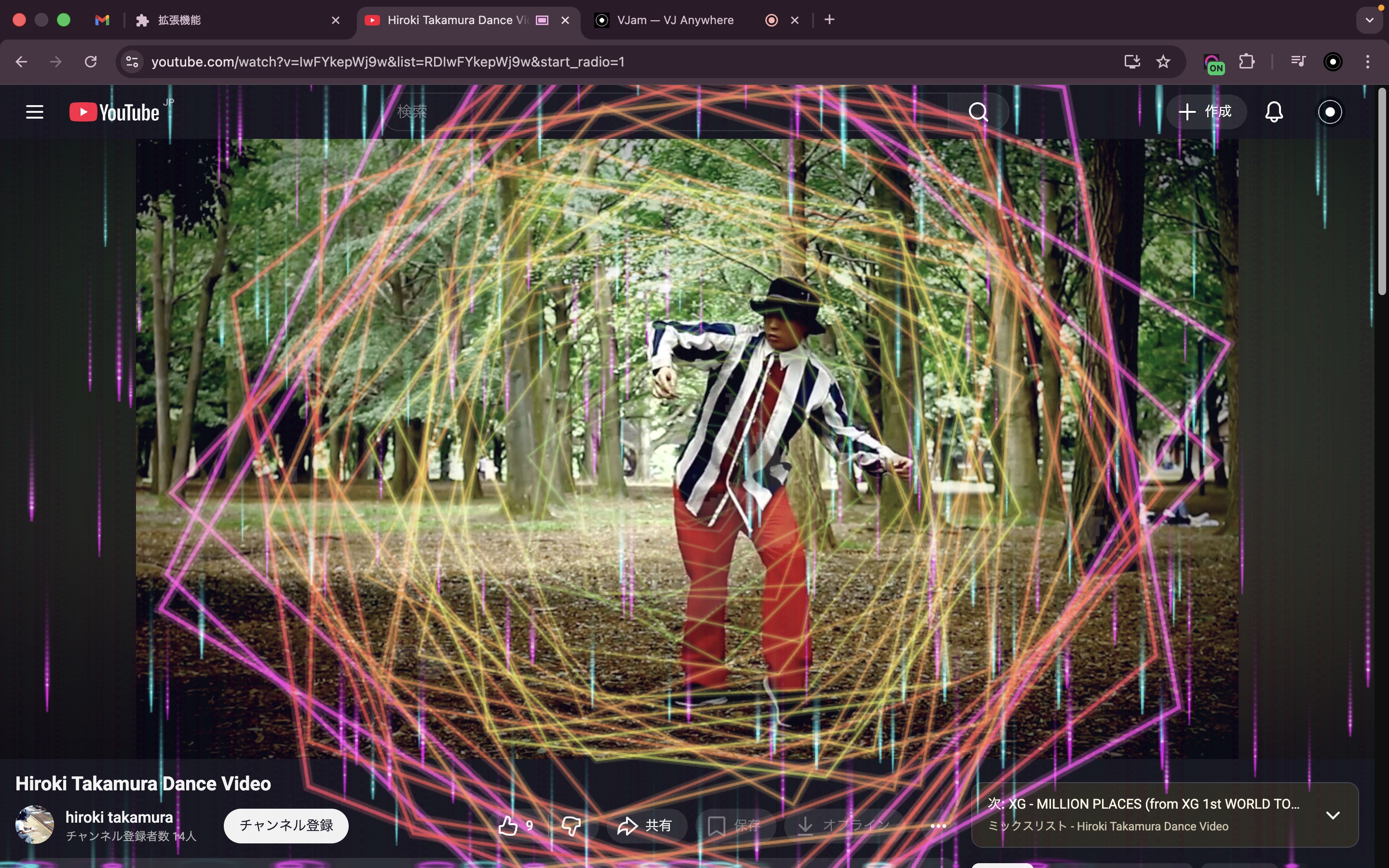Click the チャンネル登録 subscribe button
This screenshot has width=1389, height=868.
pos(286,826)
